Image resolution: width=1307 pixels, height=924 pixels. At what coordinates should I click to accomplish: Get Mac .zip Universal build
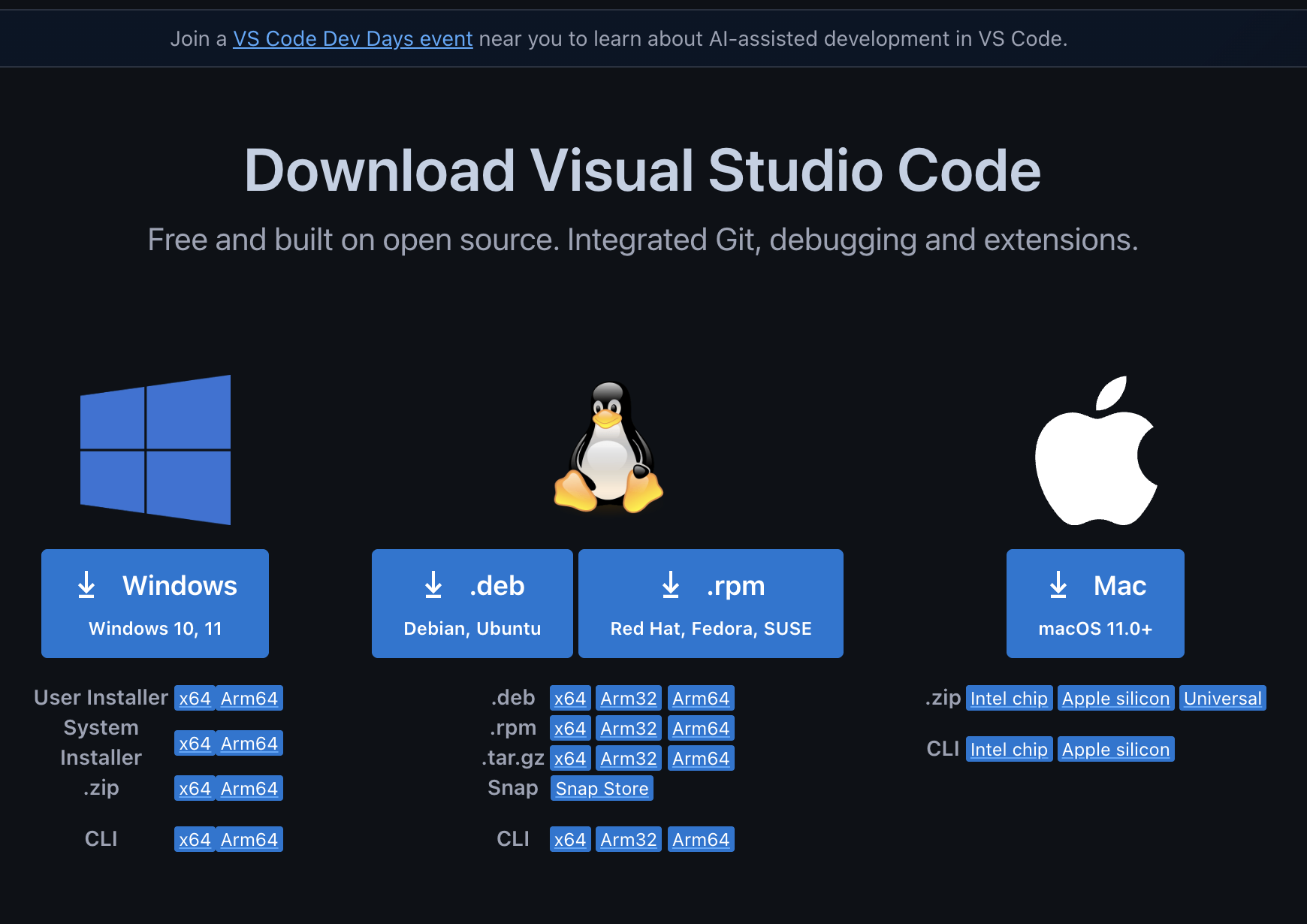pos(1222,698)
